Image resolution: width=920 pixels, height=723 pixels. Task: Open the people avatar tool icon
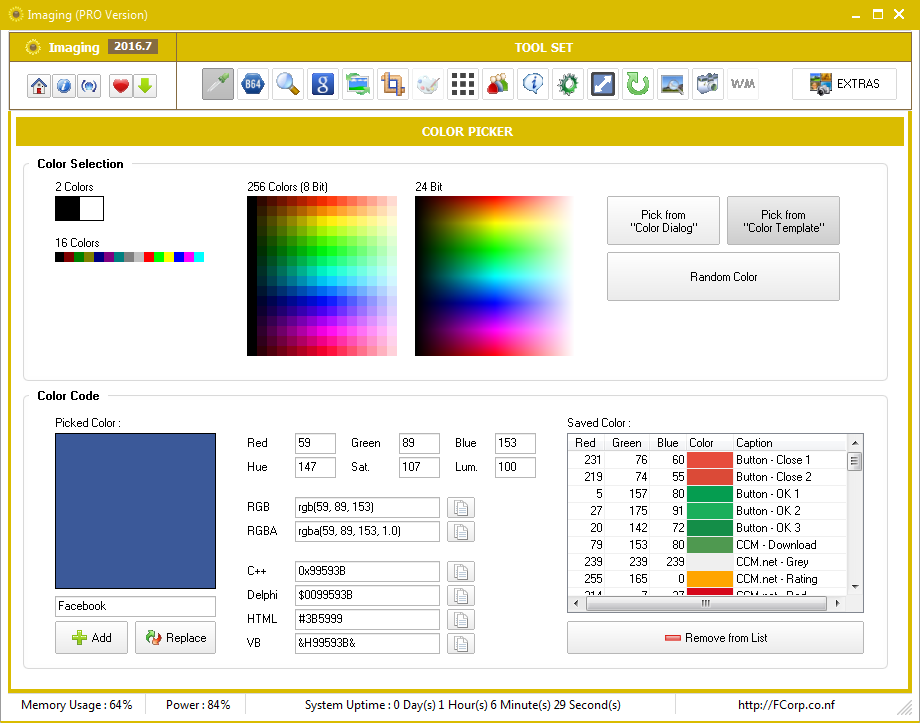(498, 84)
